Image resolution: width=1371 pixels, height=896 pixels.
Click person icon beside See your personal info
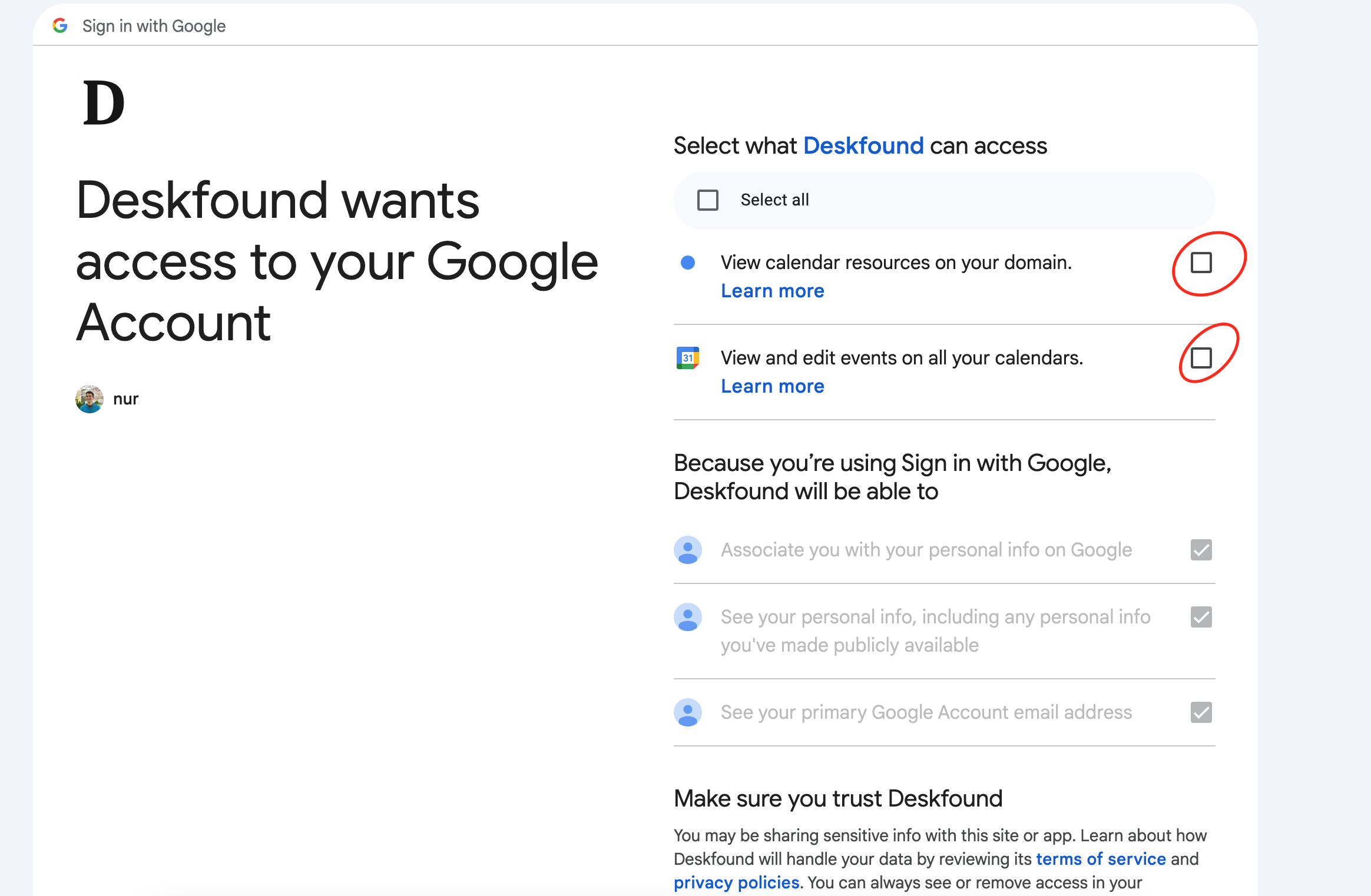coord(687,617)
